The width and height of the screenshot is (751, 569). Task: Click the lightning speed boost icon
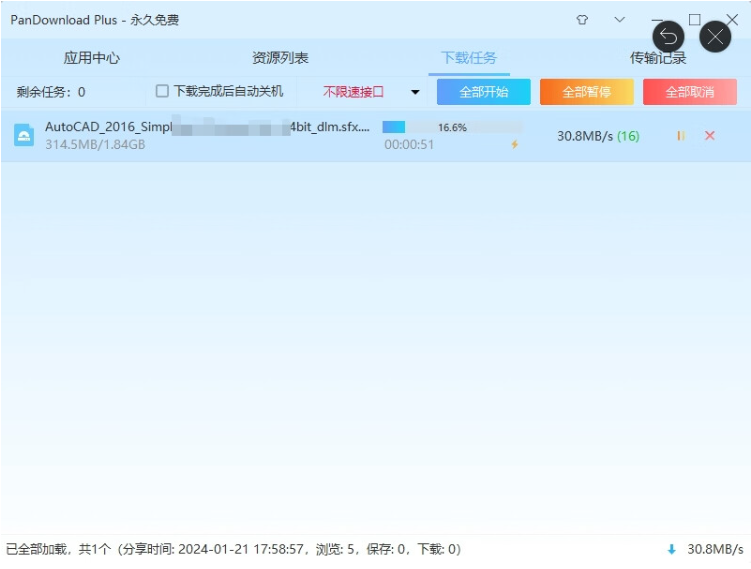click(x=514, y=144)
